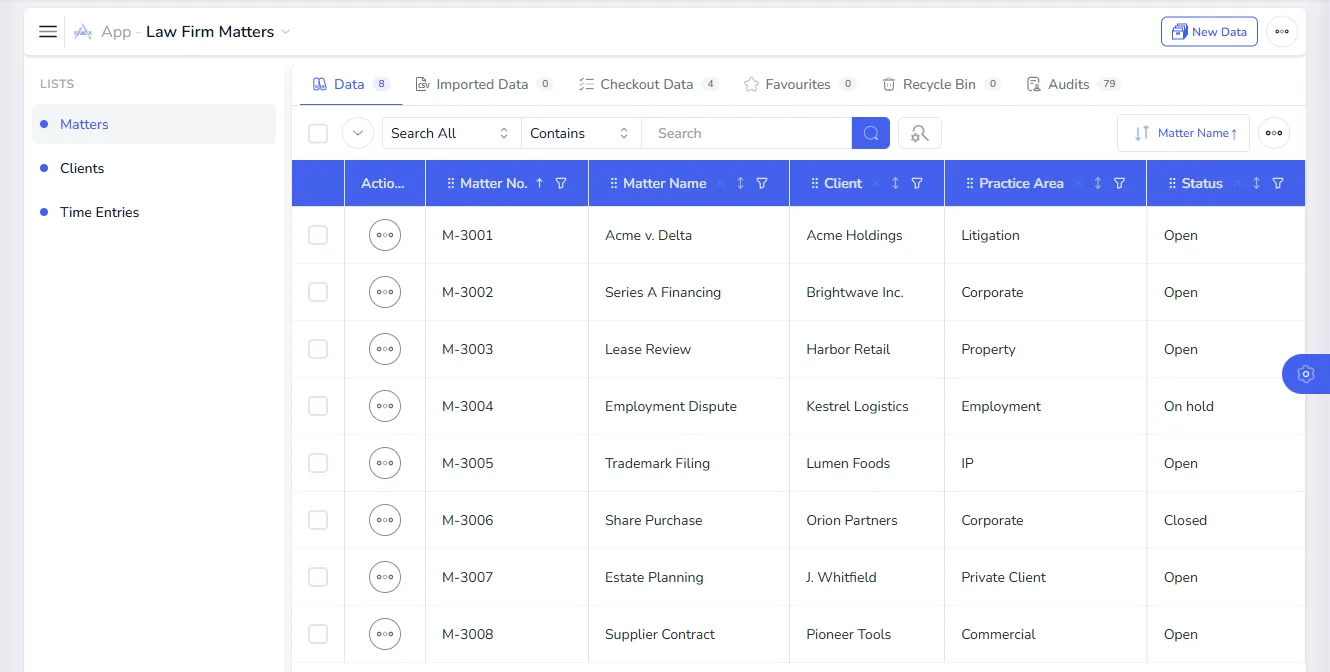Open the Contains operator dropdown

pos(581,133)
